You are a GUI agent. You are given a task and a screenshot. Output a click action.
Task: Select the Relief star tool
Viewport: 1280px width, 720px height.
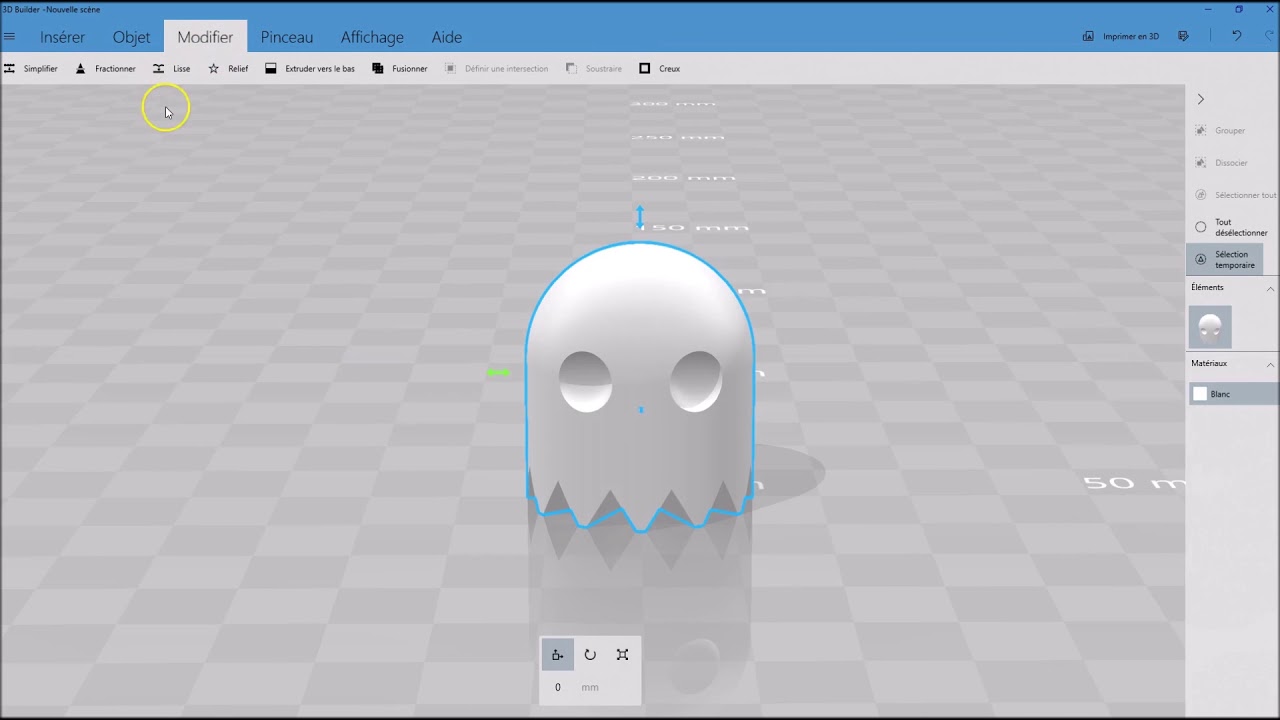[228, 69]
